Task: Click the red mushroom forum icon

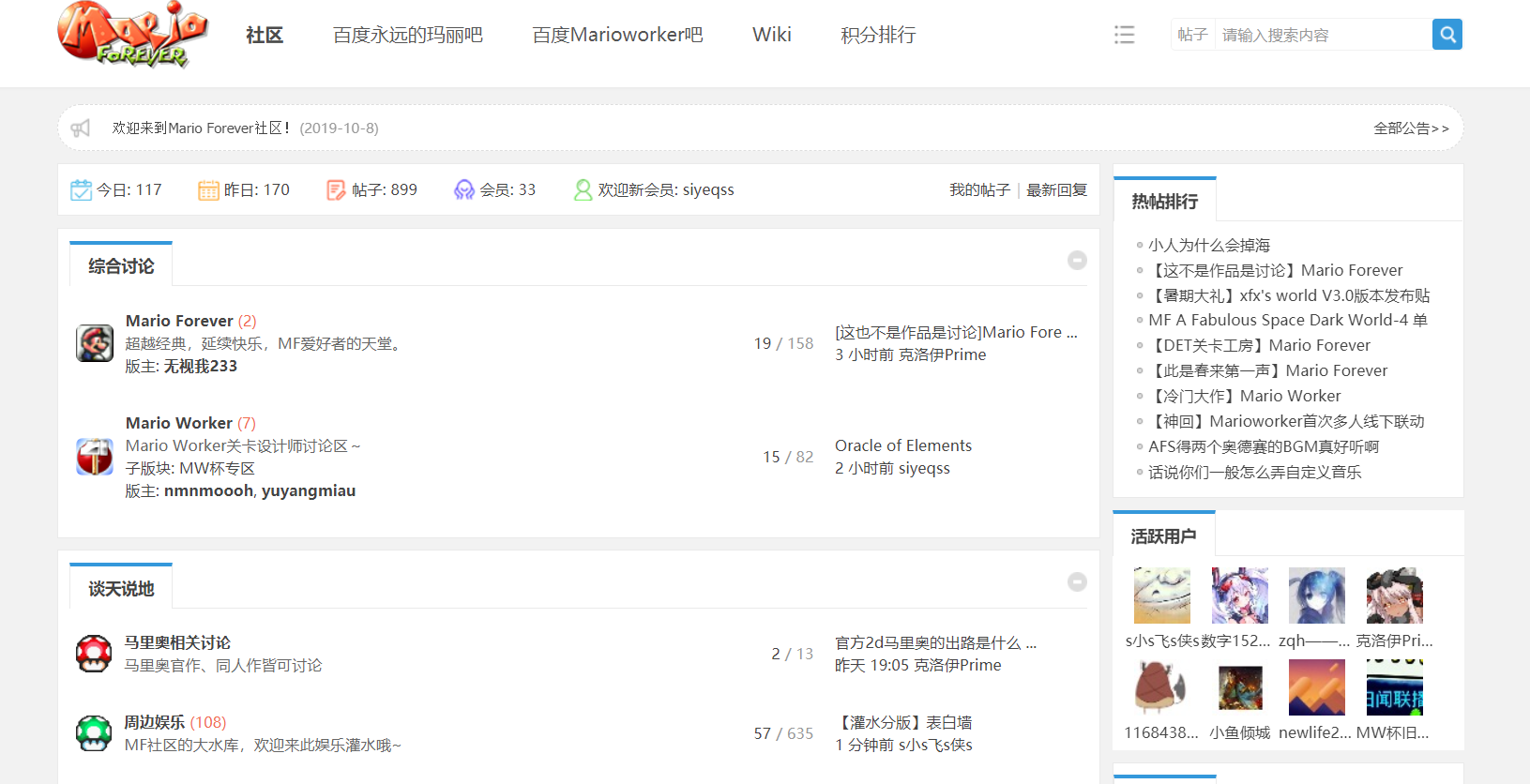Action: click(94, 654)
